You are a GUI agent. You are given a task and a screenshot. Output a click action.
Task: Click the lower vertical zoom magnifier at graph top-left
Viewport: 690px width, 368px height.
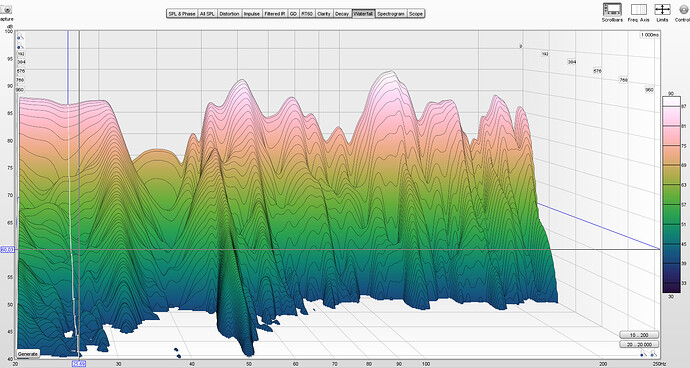(x=21, y=46)
